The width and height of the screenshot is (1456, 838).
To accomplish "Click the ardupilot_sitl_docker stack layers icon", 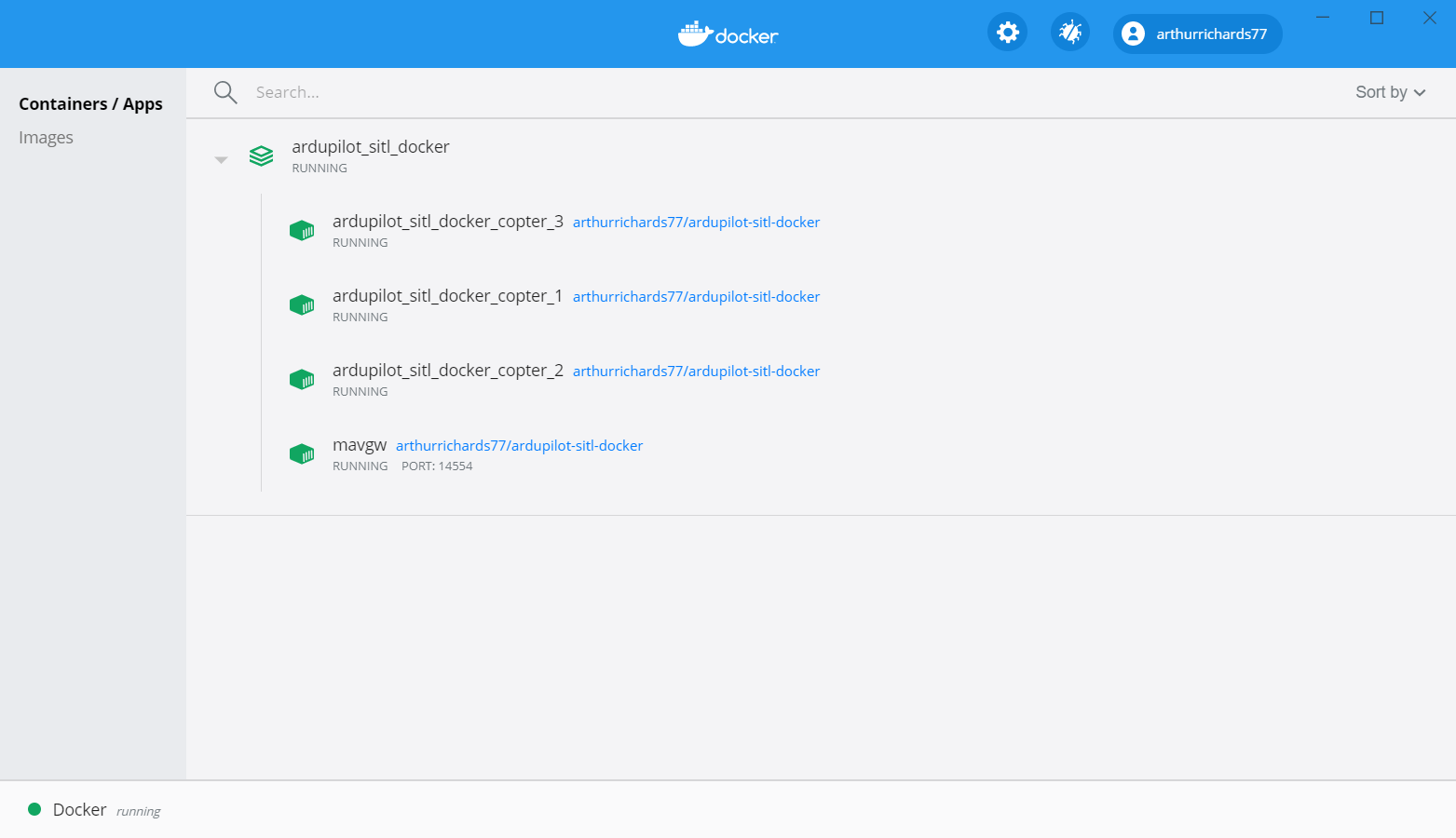I will point(261,156).
